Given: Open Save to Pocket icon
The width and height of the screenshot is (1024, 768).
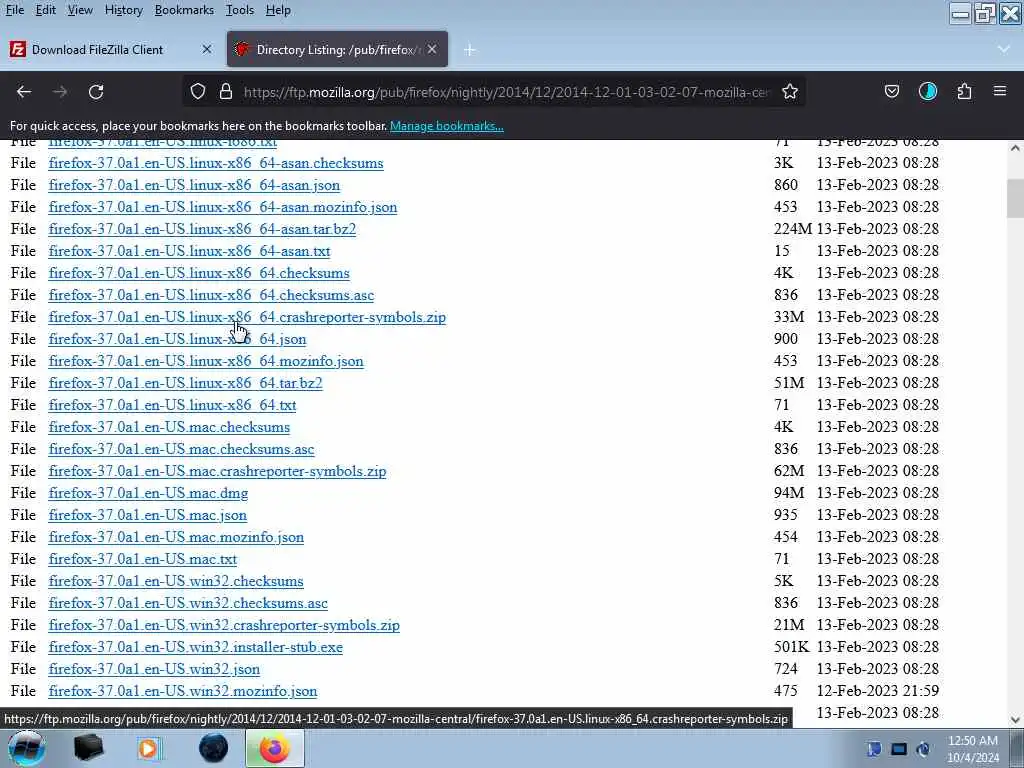Looking at the screenshot, I should 891,92.
